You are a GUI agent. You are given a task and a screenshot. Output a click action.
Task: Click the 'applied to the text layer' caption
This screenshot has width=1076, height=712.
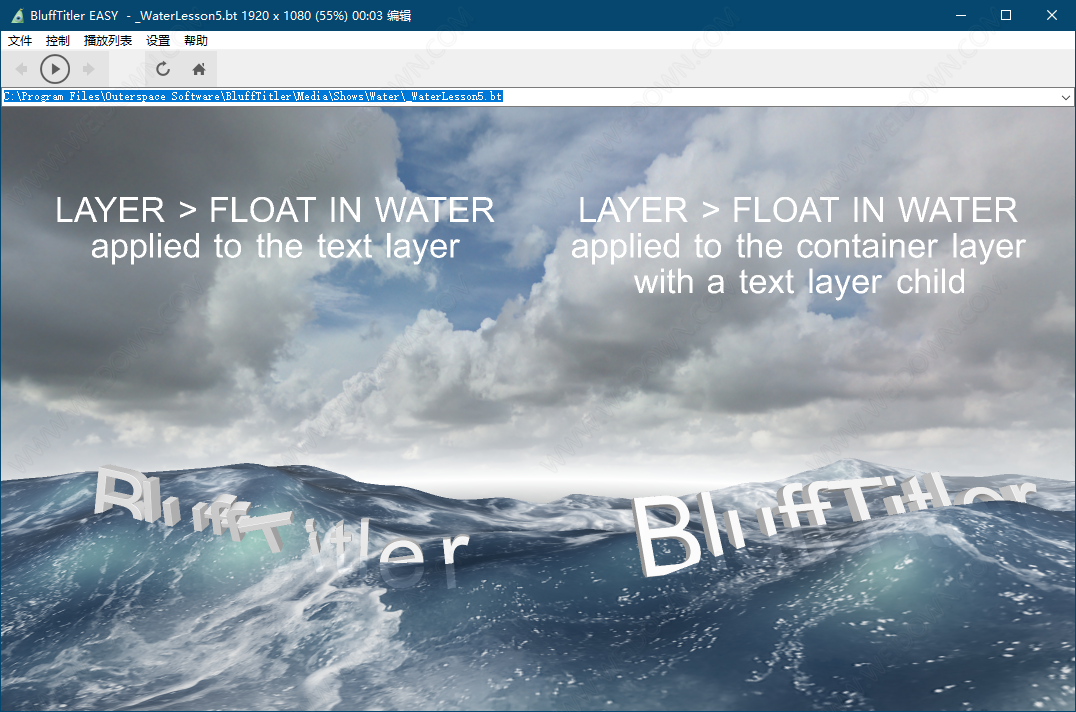click(x=275, y=247)
